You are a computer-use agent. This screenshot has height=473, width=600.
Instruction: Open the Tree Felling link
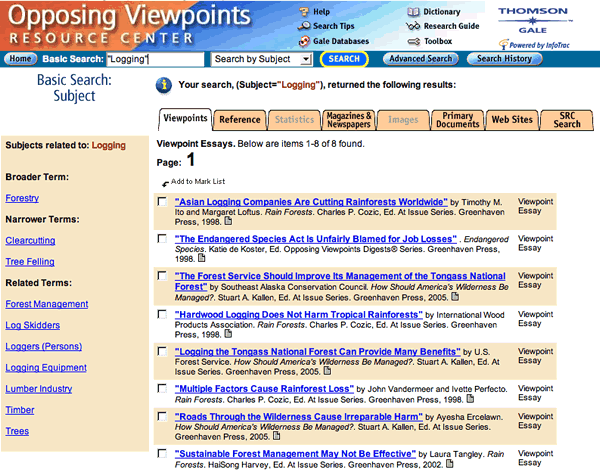[x=30, y=262]
